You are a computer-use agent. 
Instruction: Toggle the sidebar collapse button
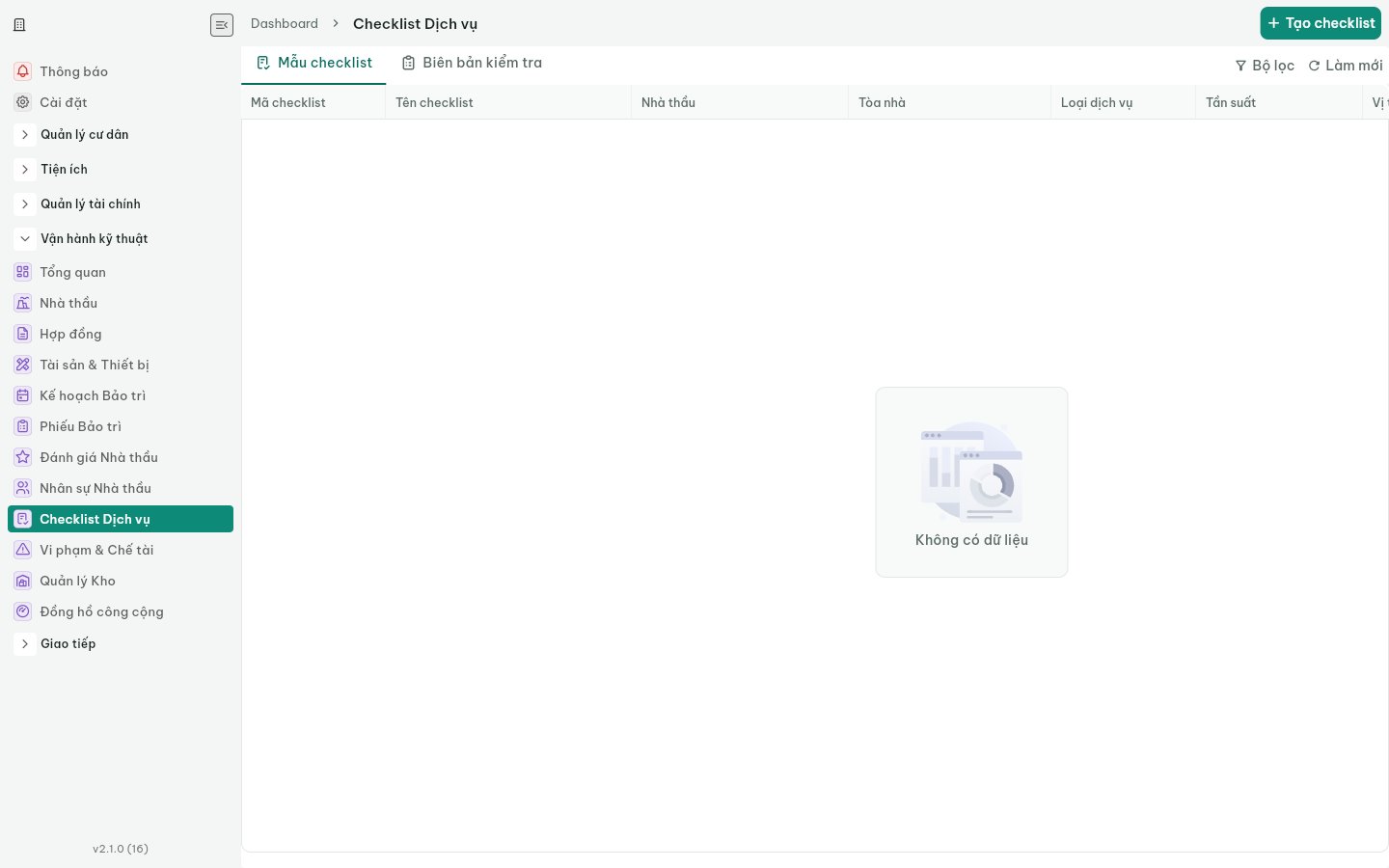[x=222, y=25]
